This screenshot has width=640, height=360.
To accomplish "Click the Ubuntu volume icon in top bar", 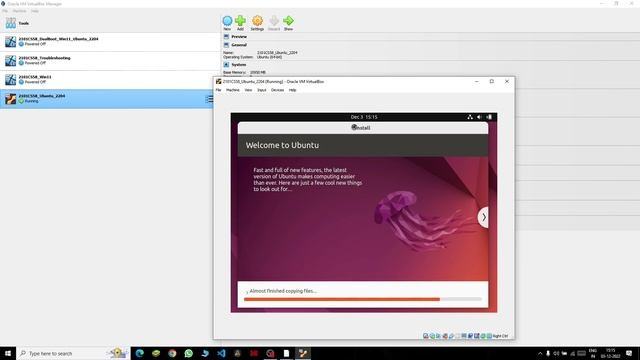I will [480, 117].
